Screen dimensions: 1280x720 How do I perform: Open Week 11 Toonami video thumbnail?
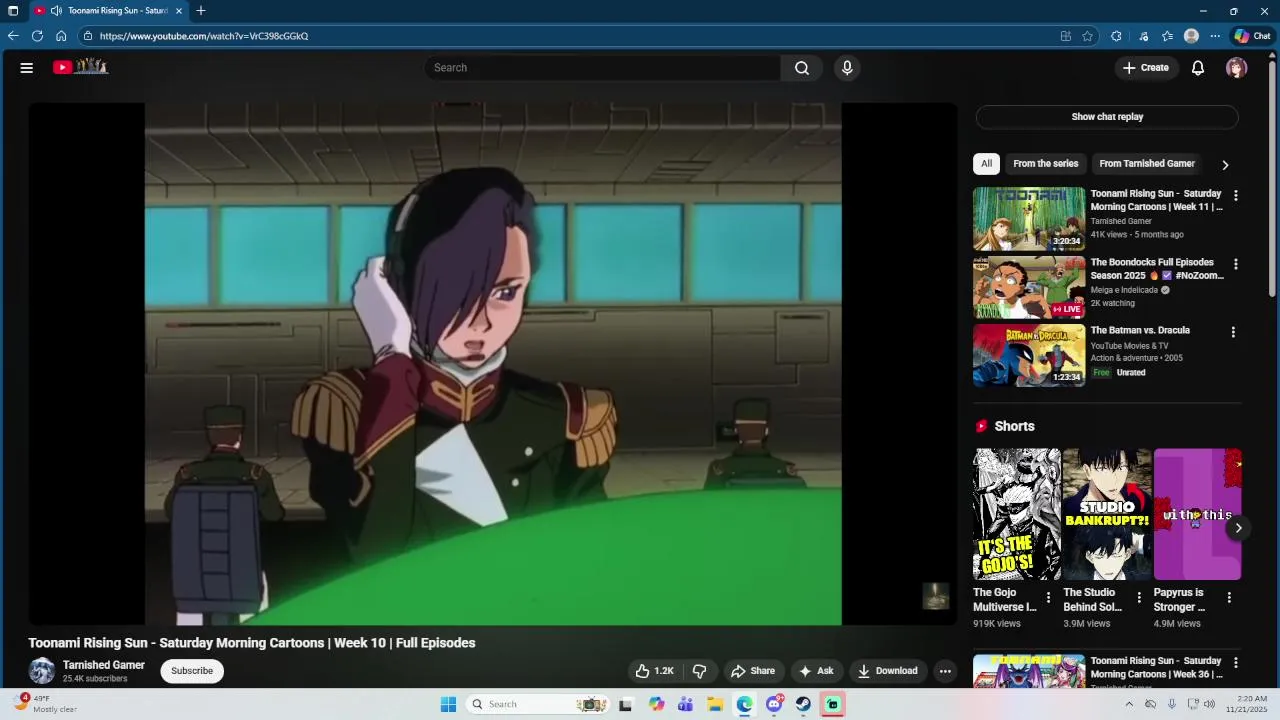pyautogui.click(x=1029, y=219)
